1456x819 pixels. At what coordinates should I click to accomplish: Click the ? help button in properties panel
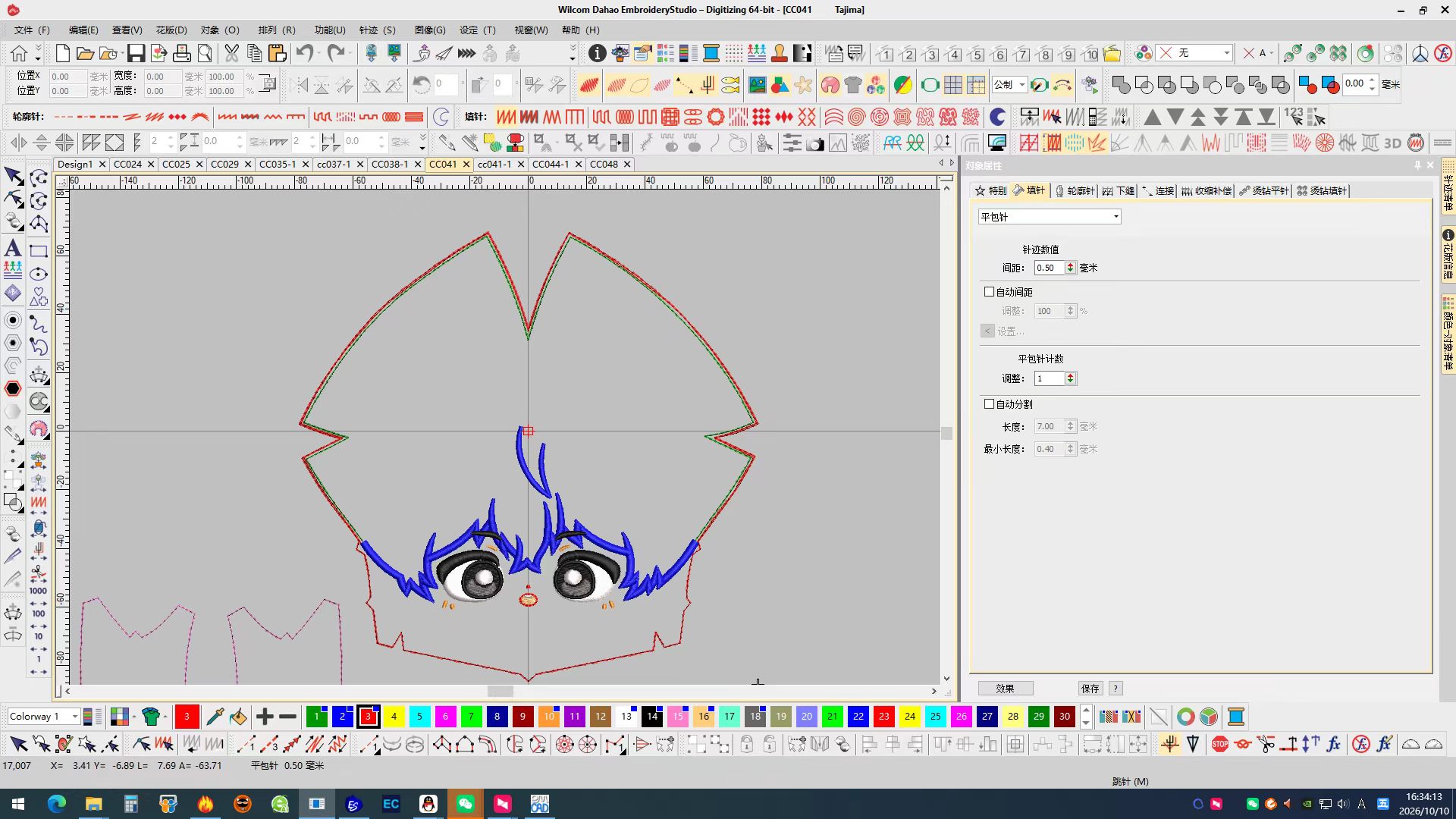pos(1116,689)
